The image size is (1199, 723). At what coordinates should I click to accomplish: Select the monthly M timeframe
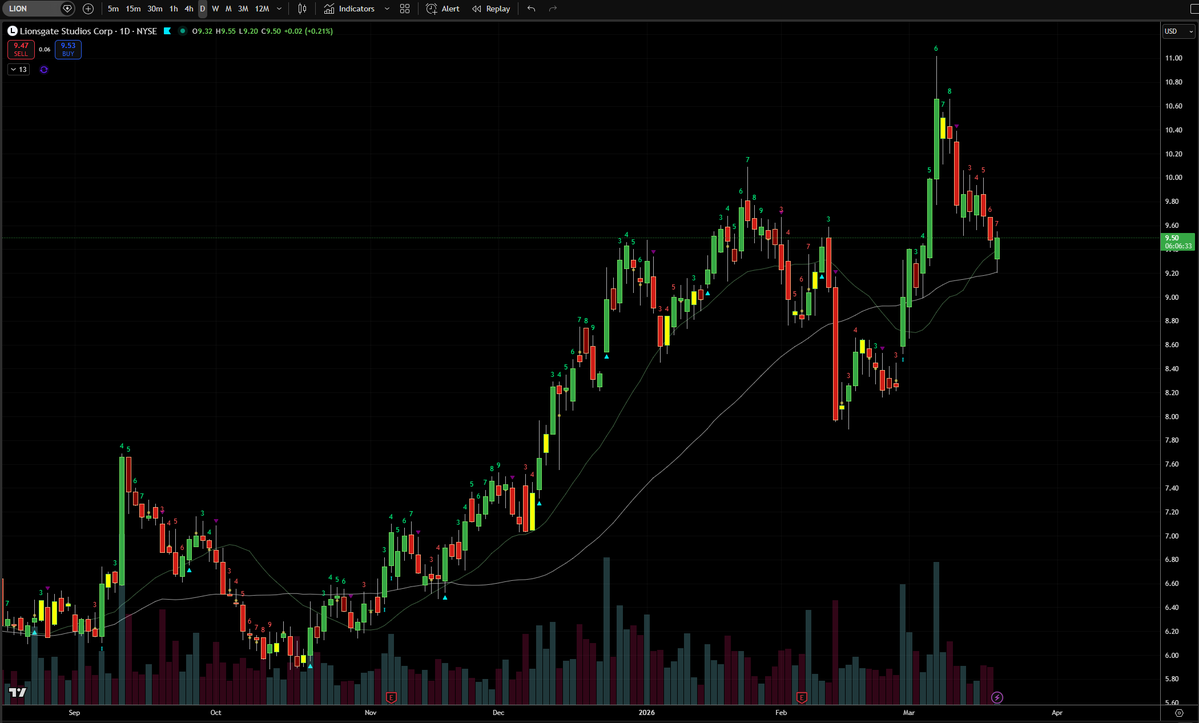pos(228,8)
